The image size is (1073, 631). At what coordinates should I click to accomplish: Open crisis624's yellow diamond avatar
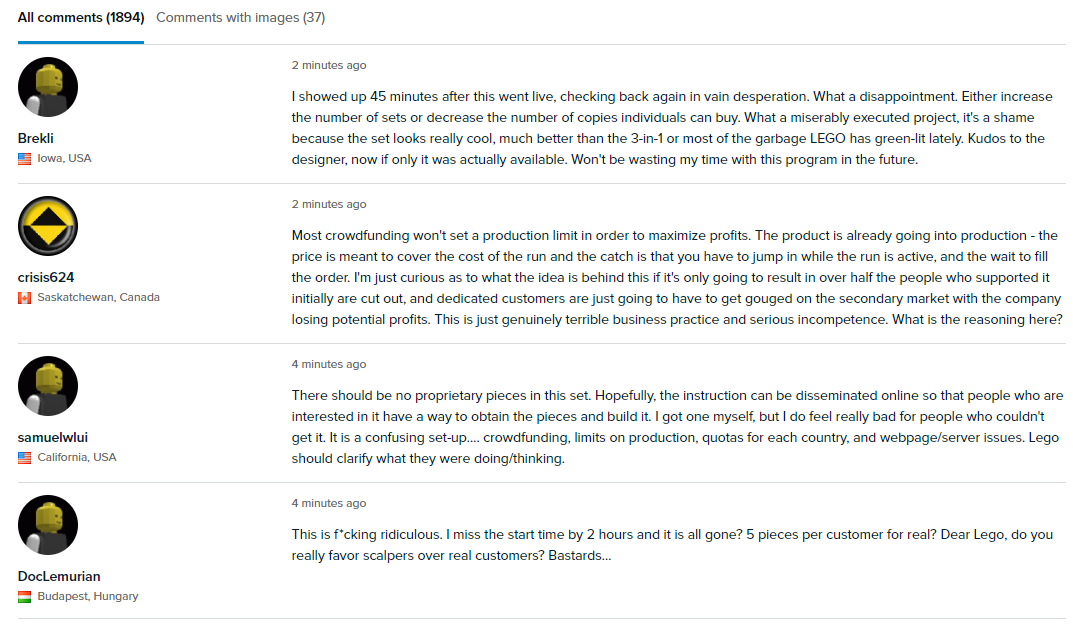[48, 226]
